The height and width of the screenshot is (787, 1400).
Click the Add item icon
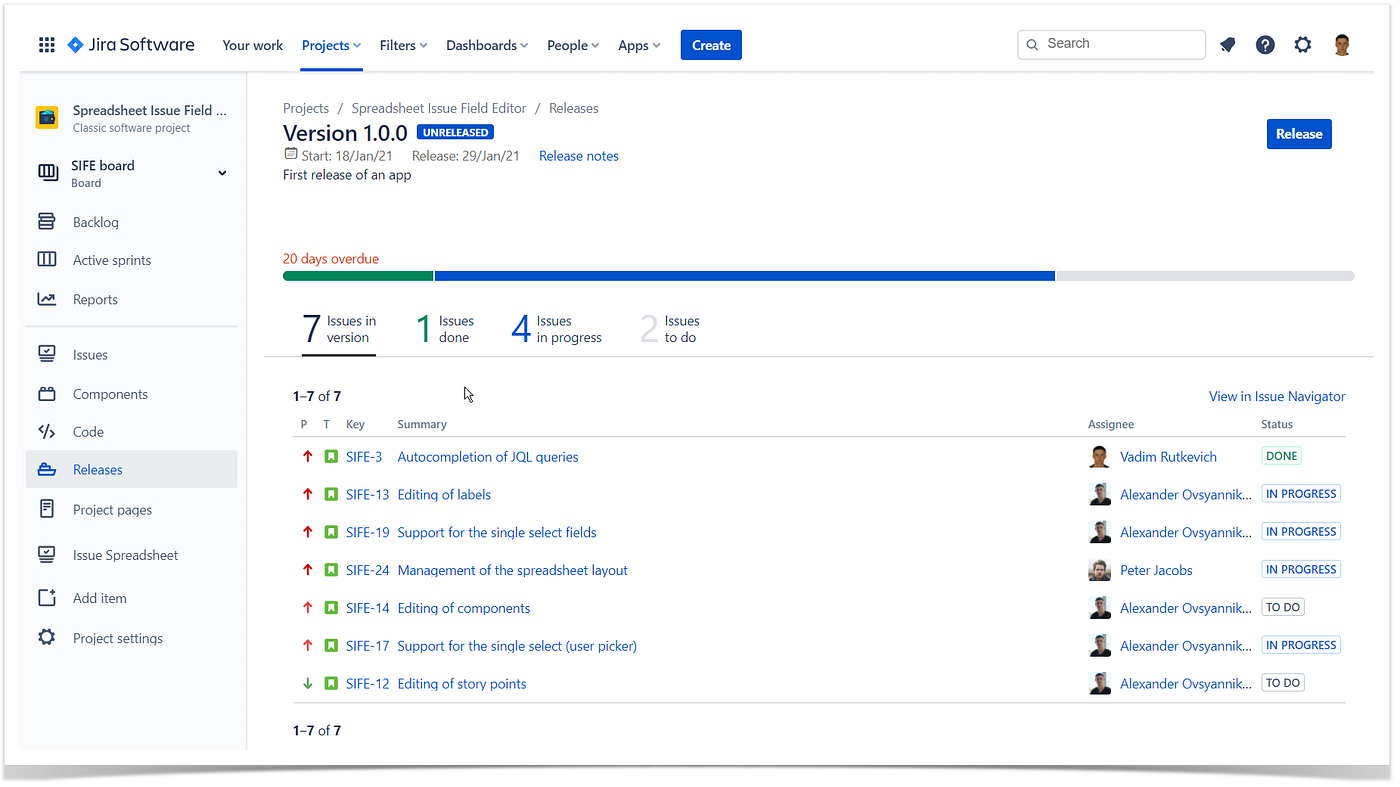click(47, 598)
